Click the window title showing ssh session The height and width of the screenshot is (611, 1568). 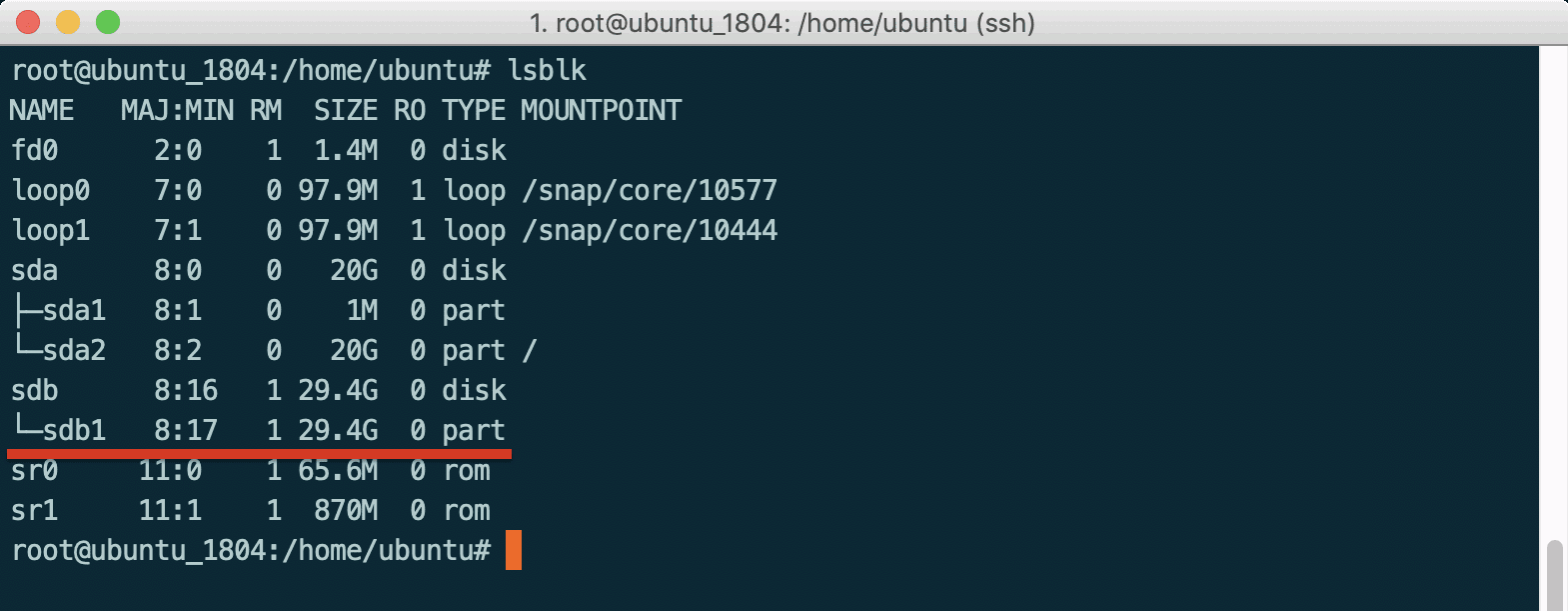click(x=784, y=22)
